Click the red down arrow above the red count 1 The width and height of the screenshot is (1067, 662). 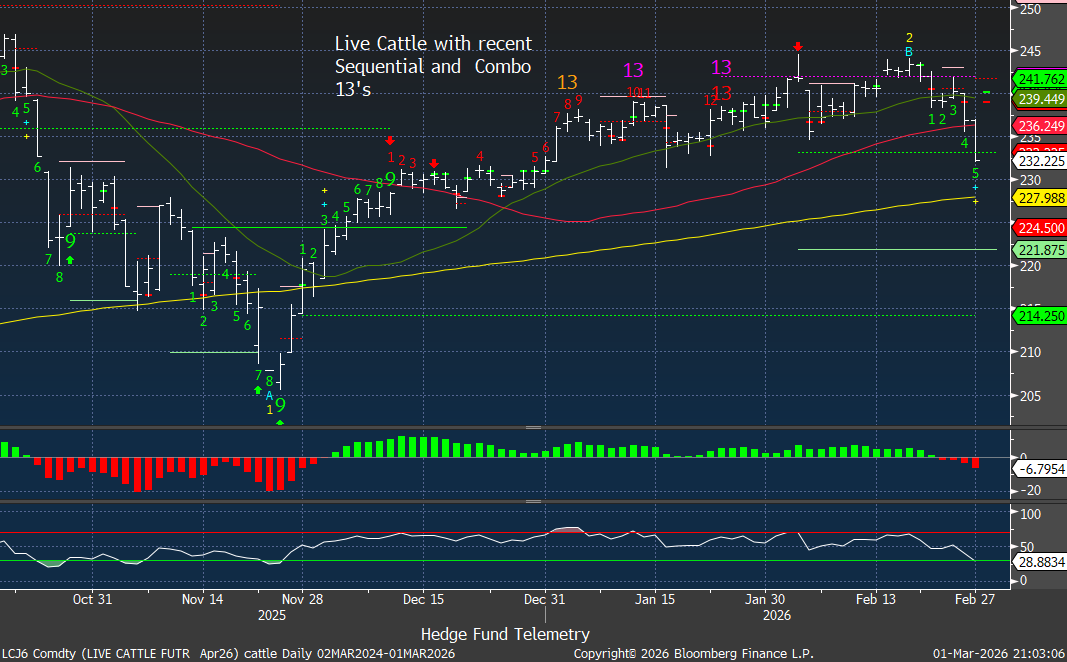click(390, 141)
